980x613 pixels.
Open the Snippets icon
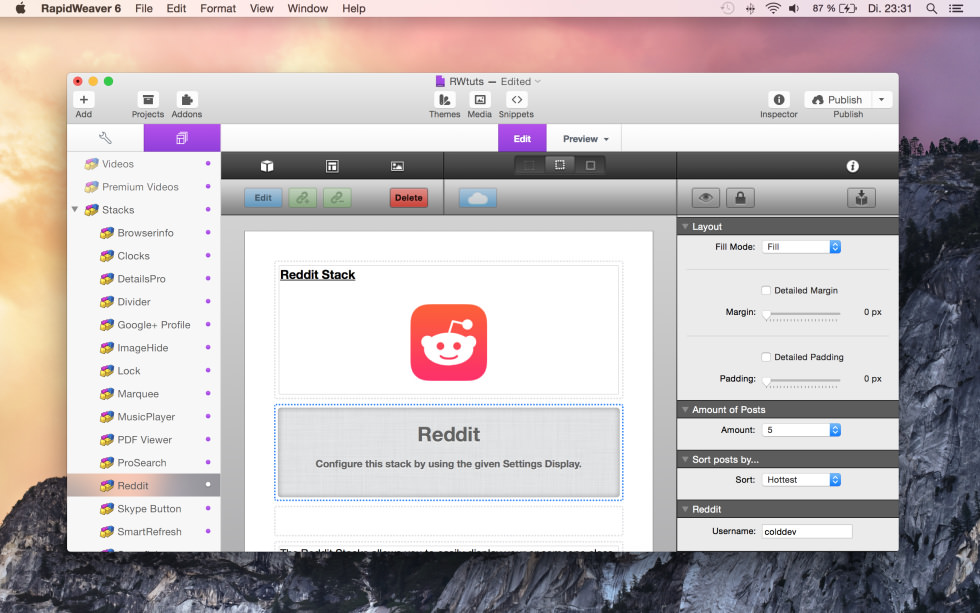pos(516,100)
